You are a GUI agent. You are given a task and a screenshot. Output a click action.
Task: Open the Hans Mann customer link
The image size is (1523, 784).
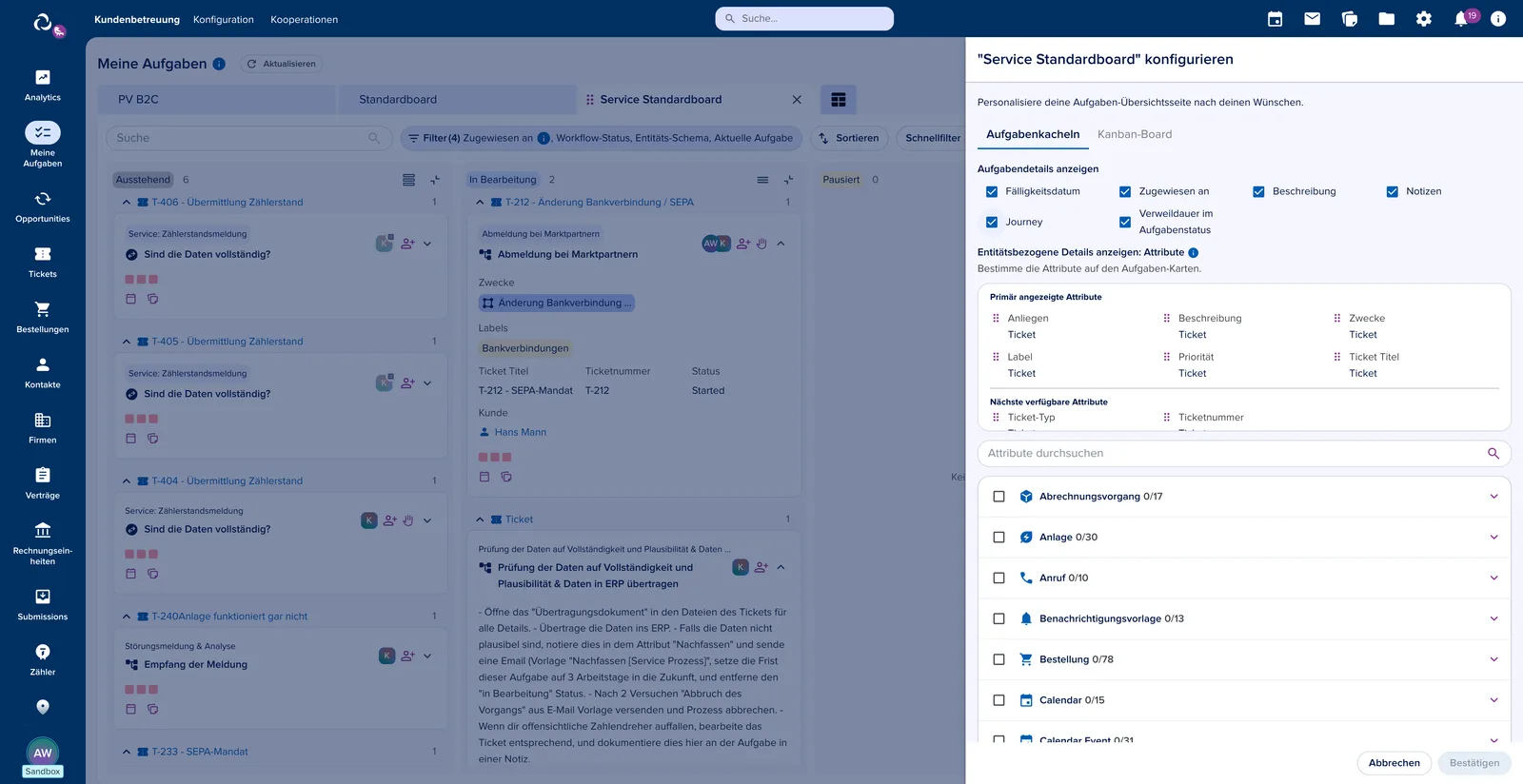pos(520,432)
